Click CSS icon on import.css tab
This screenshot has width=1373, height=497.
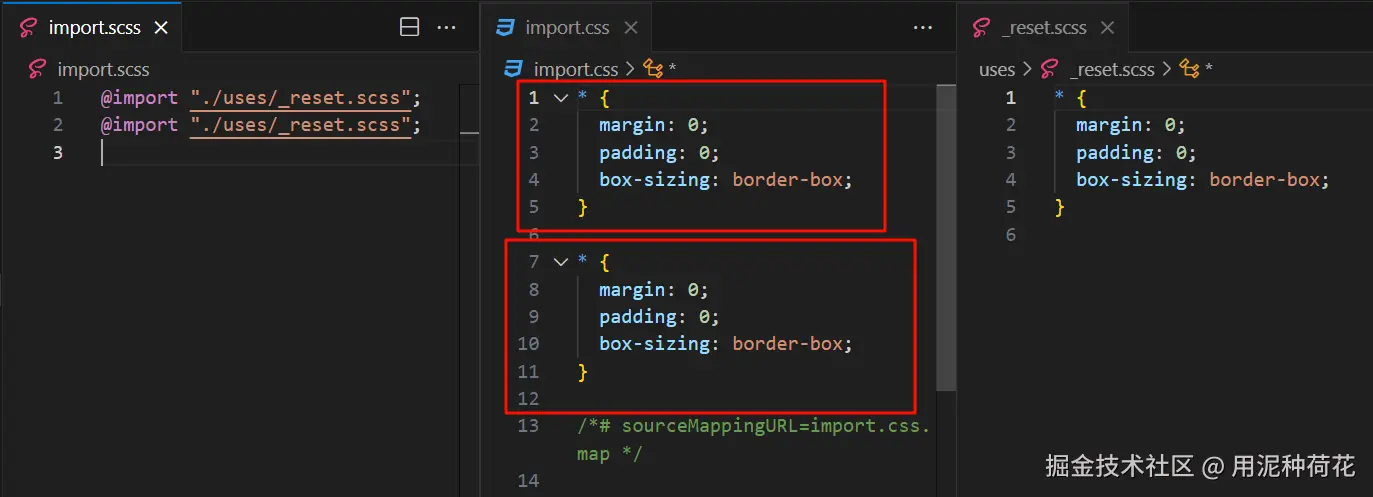pyautogui.click(x=506, y=28)
